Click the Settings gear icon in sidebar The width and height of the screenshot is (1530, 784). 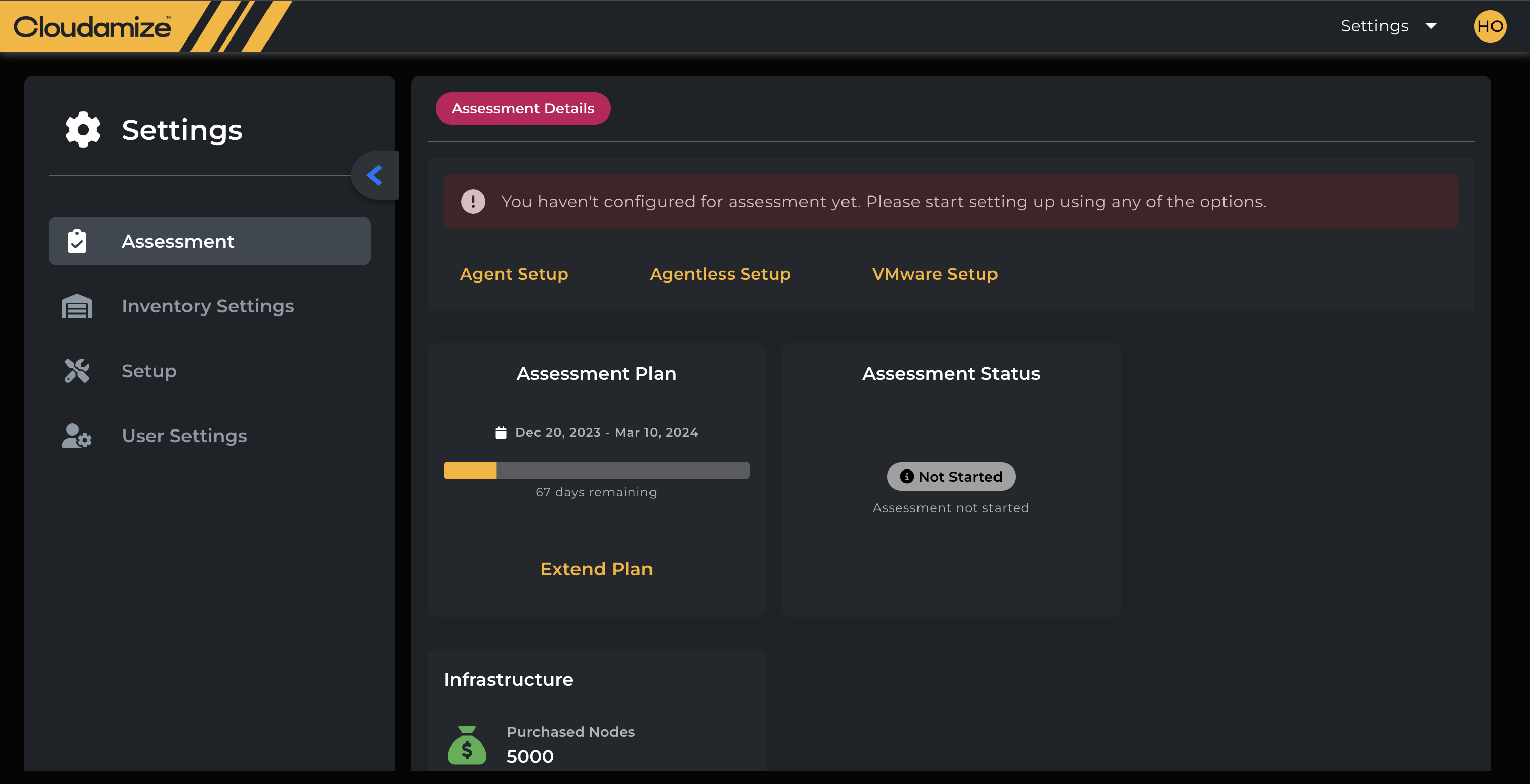pos(83,130)
